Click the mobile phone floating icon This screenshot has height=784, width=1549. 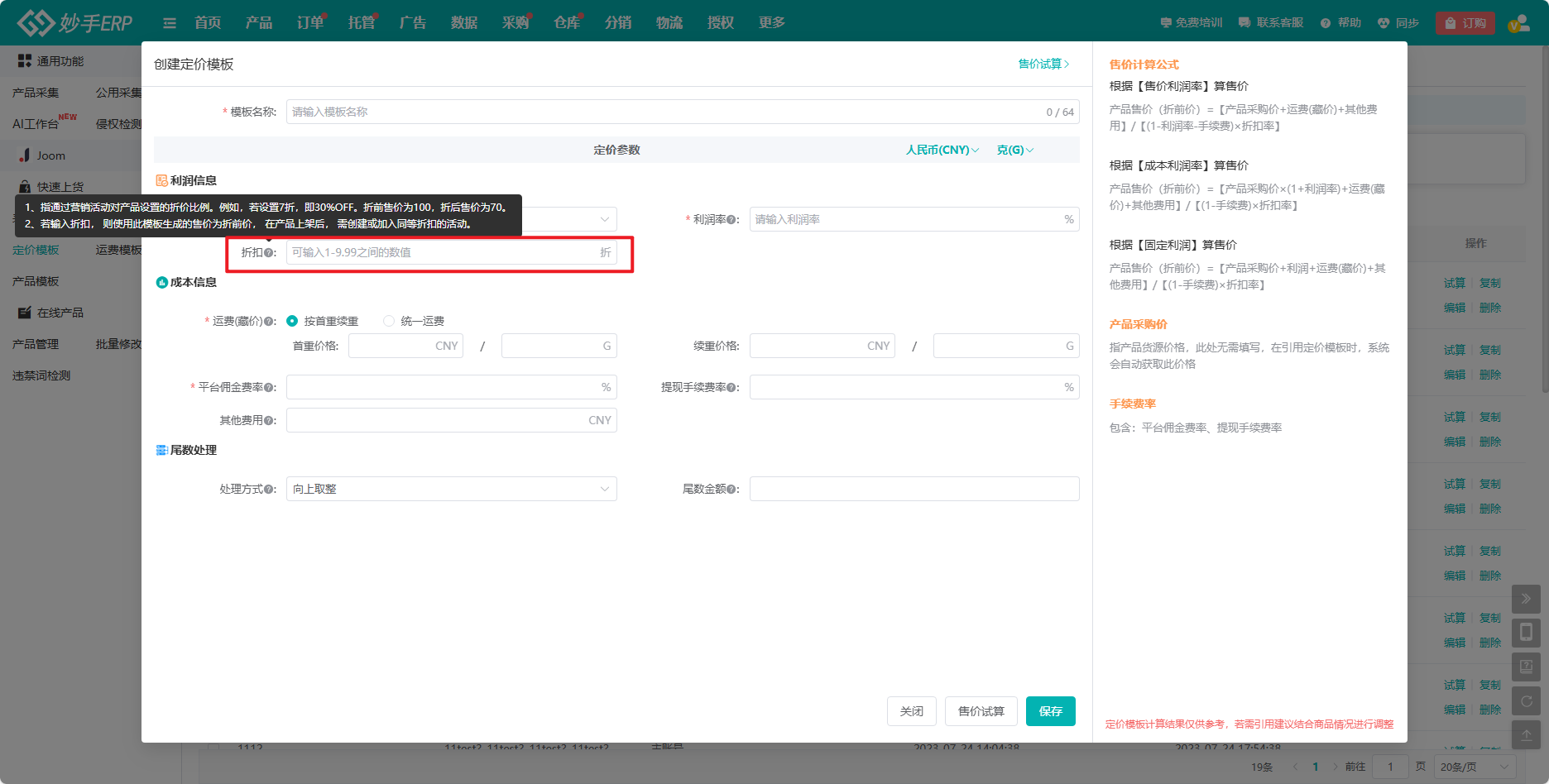click(x=1527, y=633)
